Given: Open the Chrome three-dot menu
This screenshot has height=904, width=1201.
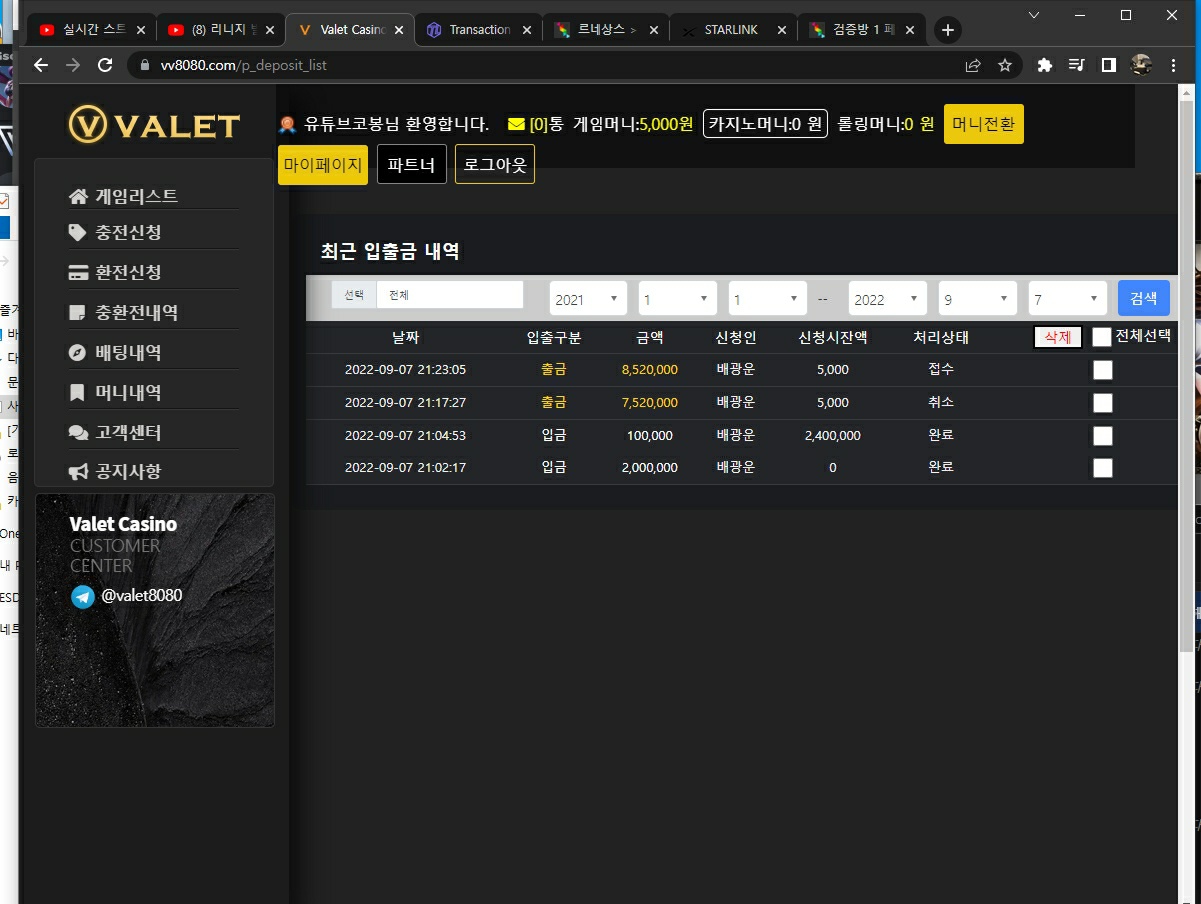Looking at the screenshot, I should click(1174, 65).
